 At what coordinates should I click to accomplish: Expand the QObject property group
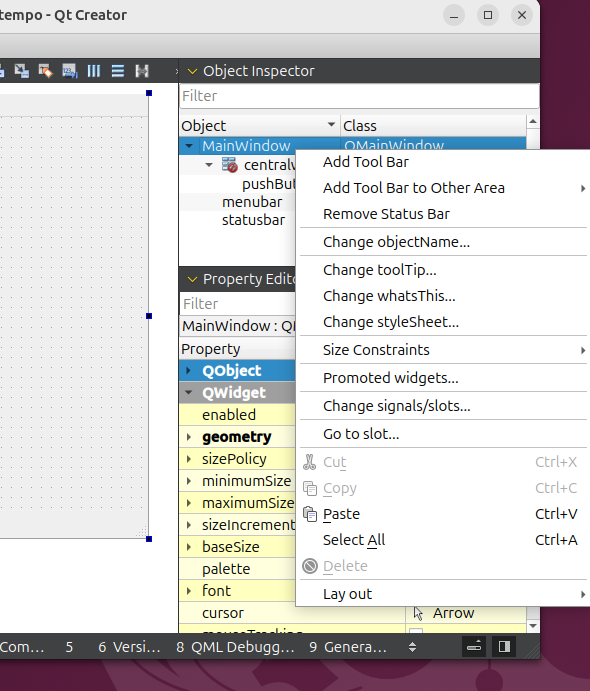tap(189, 371)
